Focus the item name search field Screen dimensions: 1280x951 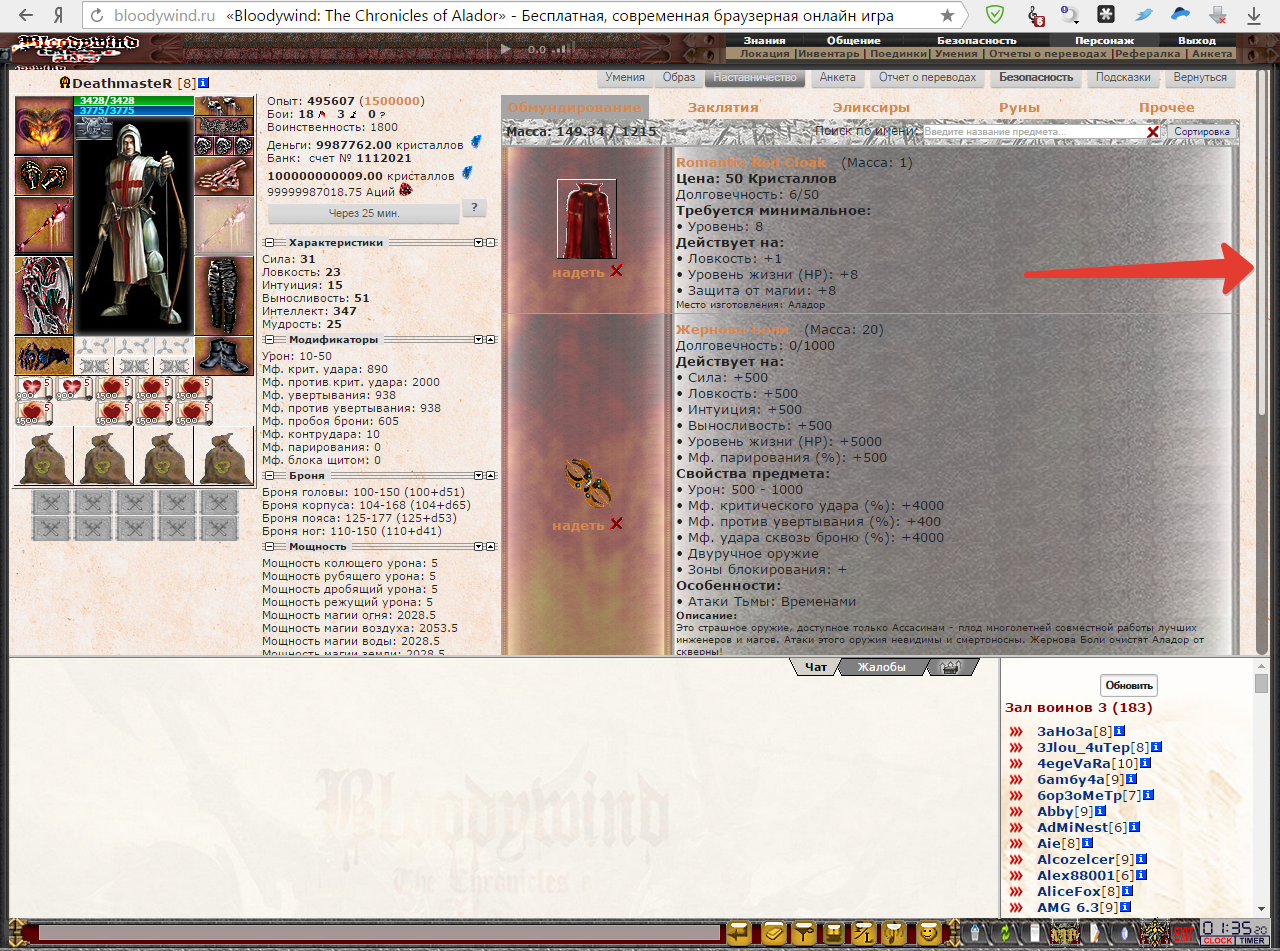point(1033,131)
